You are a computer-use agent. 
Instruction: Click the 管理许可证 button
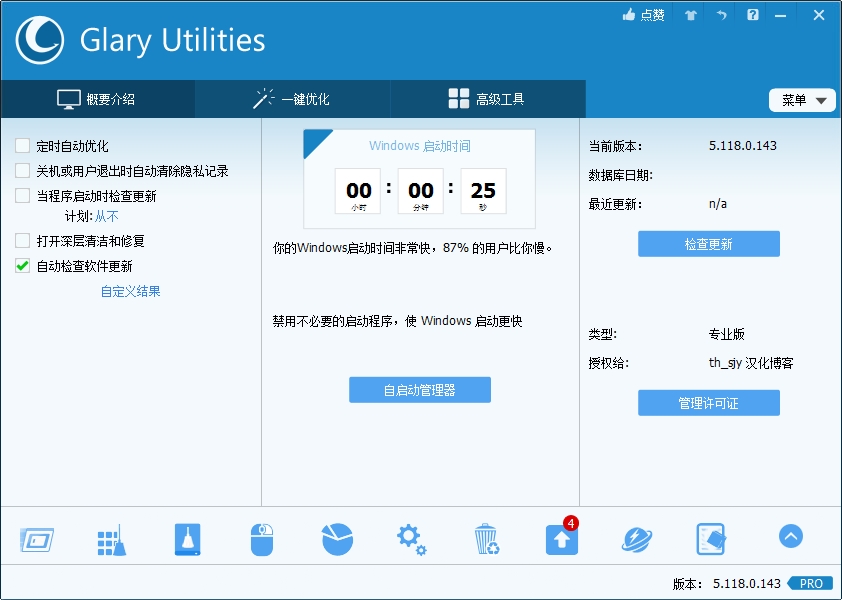(709, 403)
